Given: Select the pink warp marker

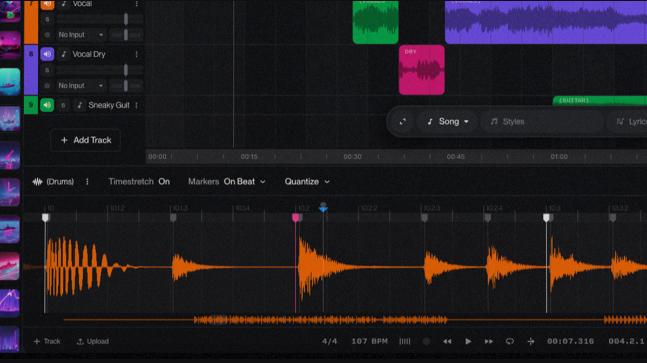Looking at the screenshot, I should tap(295, 217).
